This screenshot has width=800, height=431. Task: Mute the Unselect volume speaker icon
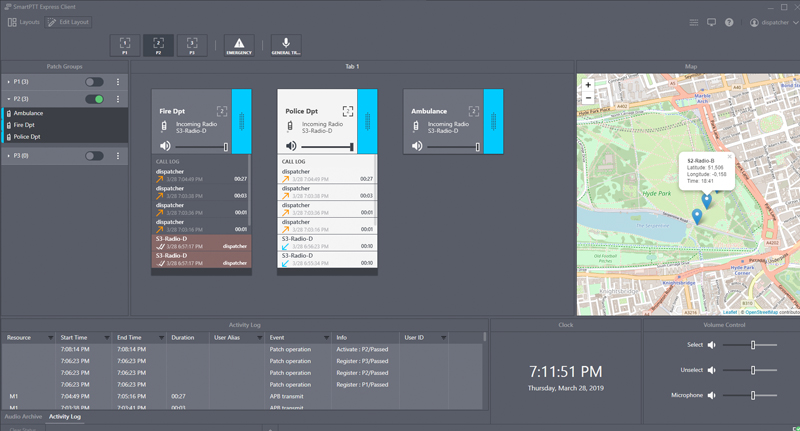click(712, 370)
